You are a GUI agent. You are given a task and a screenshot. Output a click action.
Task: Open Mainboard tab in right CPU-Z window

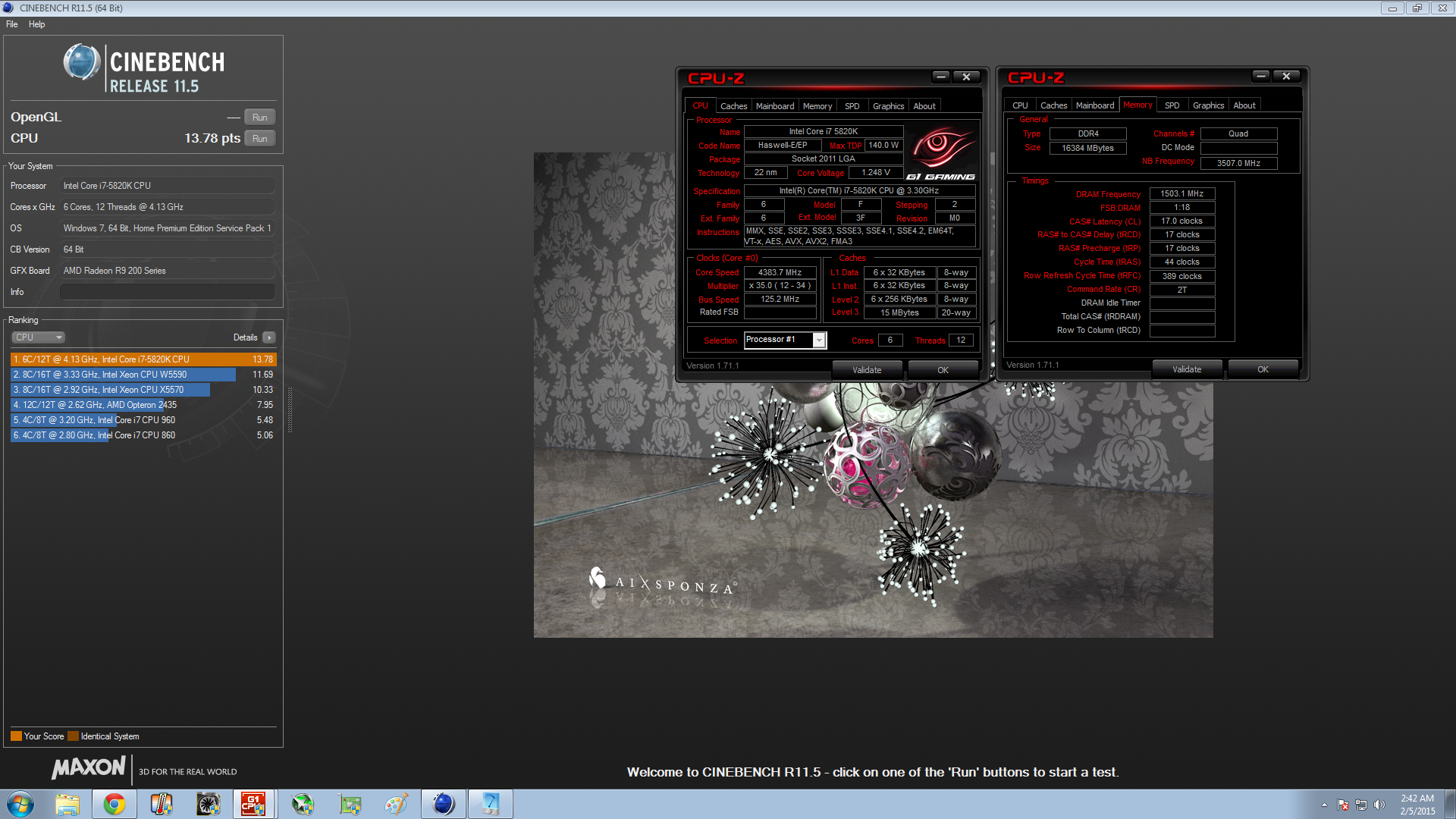1095,105
